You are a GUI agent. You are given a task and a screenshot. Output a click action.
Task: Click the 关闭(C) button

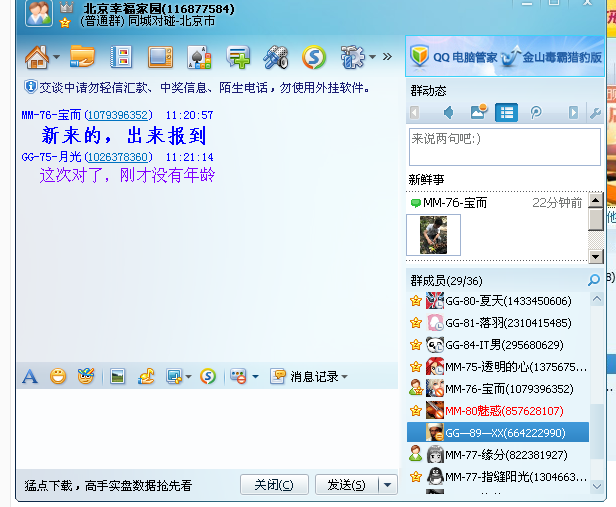pos(274,485)
